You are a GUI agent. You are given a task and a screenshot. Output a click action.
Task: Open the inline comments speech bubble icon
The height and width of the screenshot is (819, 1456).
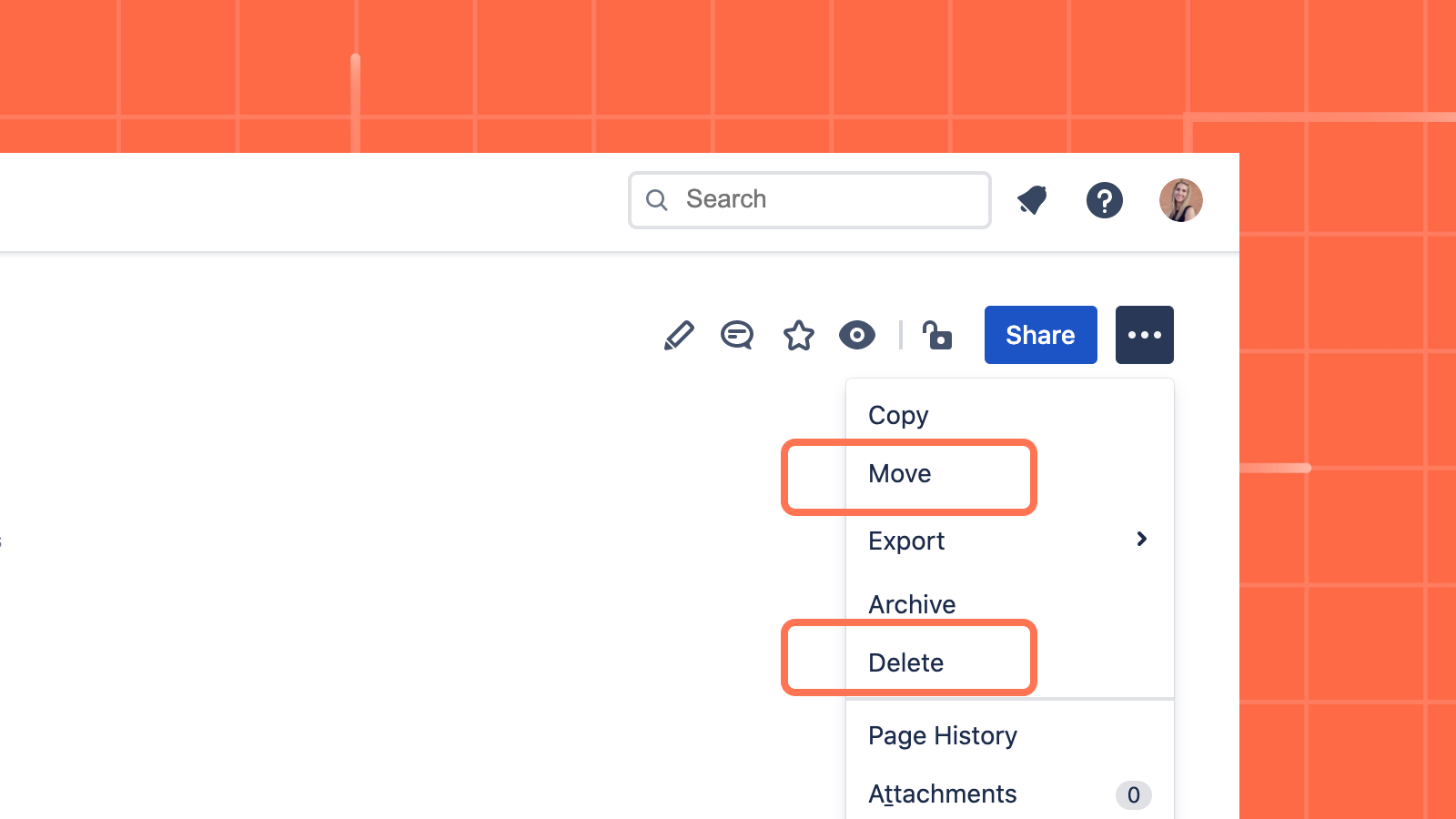click(737, 335)
